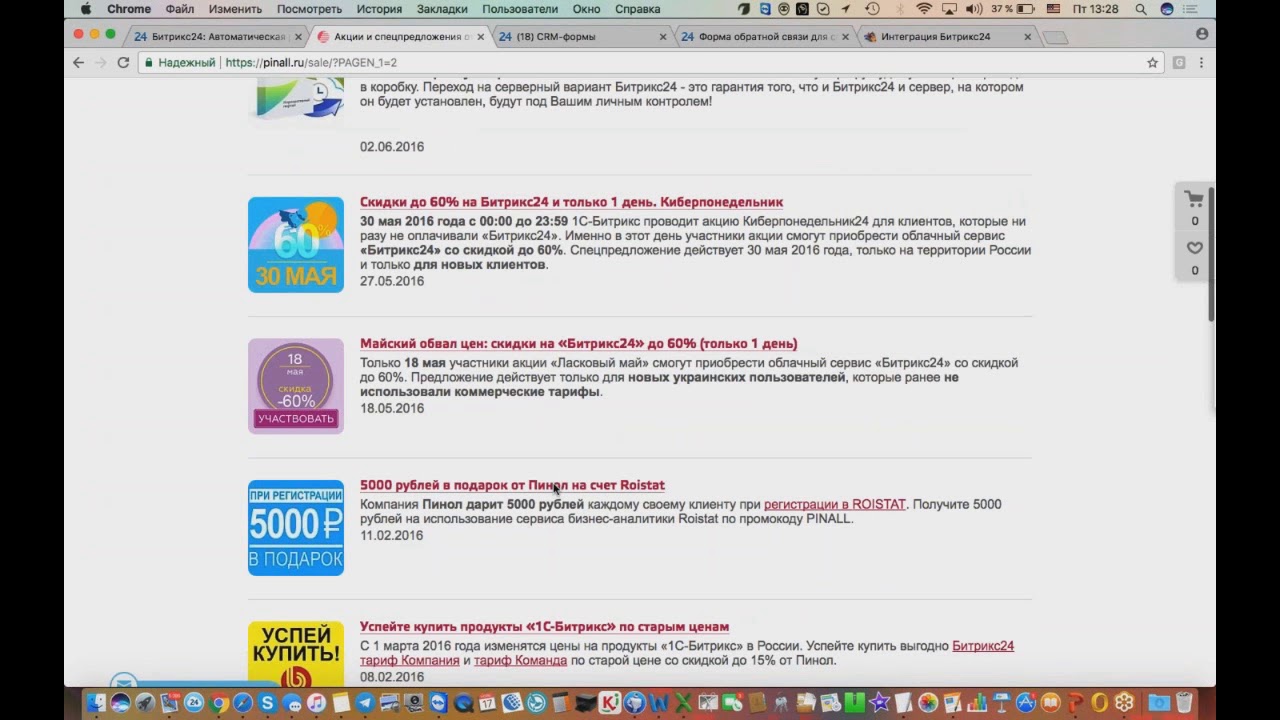Screen dimensions: 1280x720
Task: Launch Google Chrome from the Dock
Action: [218, 703]
